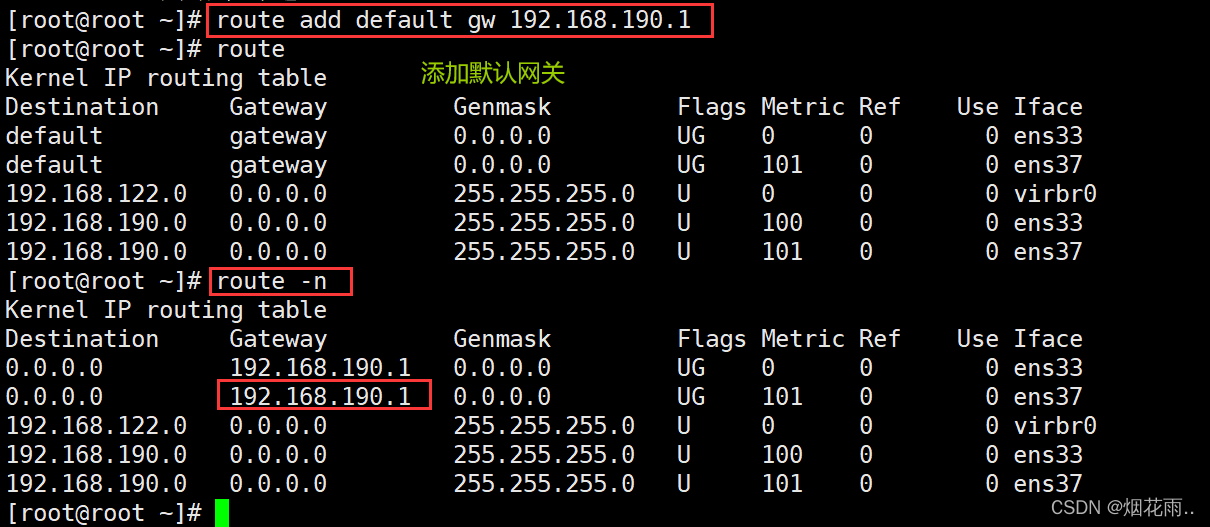
Task: Click the final empty '[root@root ~]#' prompt
Action: (x=103, y=513)
